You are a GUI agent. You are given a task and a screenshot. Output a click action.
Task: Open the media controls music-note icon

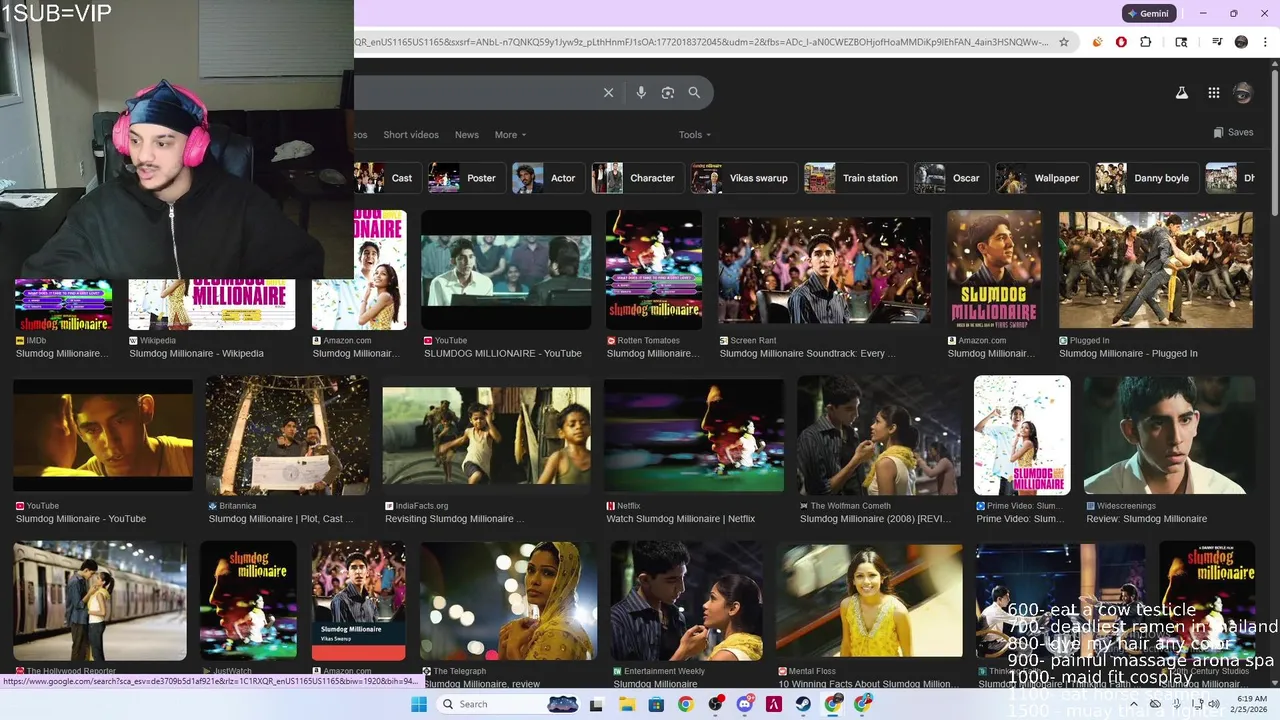coord(1217,42)
